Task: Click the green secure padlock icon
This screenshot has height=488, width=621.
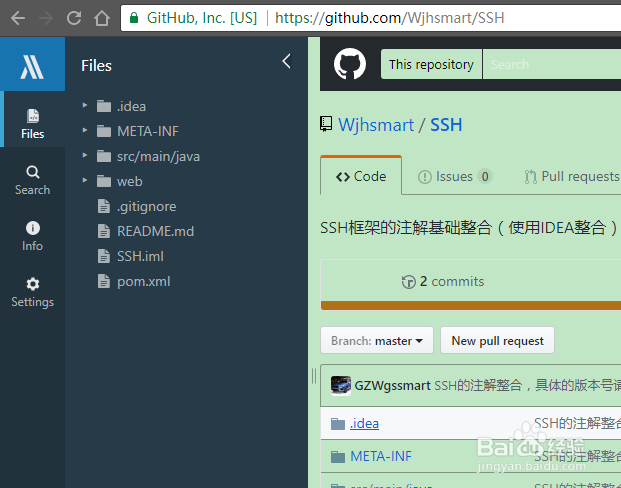Action: pyautogui.click(x=134, y=18)
